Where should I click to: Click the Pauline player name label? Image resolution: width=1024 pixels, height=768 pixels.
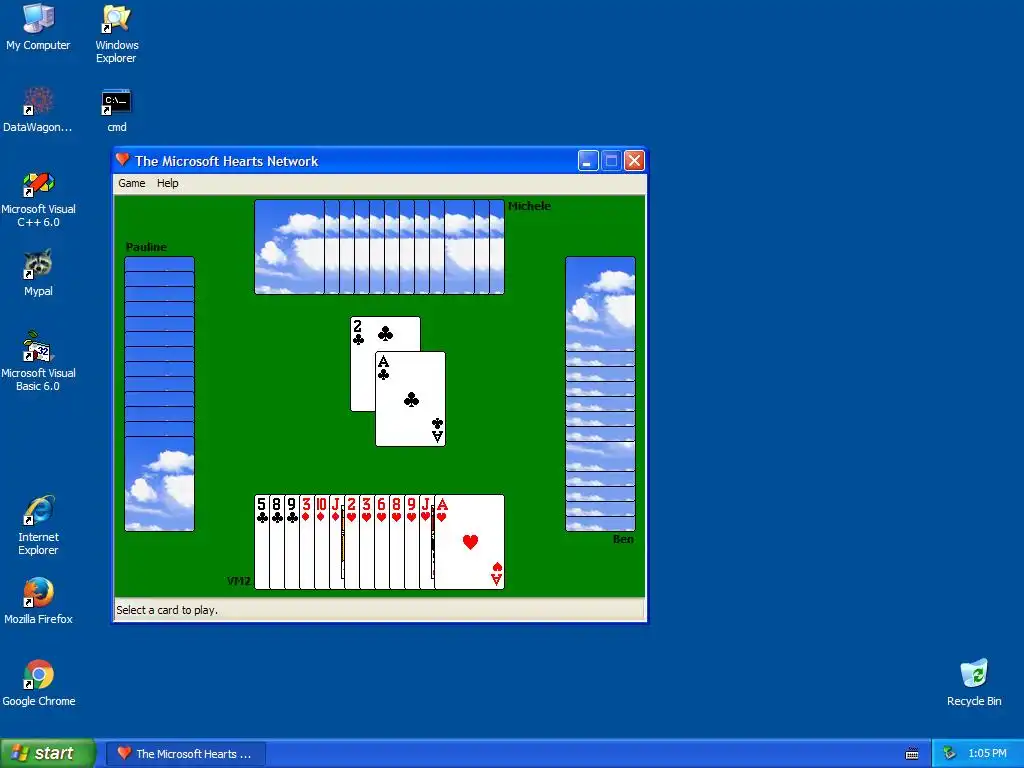coord(146,247)
